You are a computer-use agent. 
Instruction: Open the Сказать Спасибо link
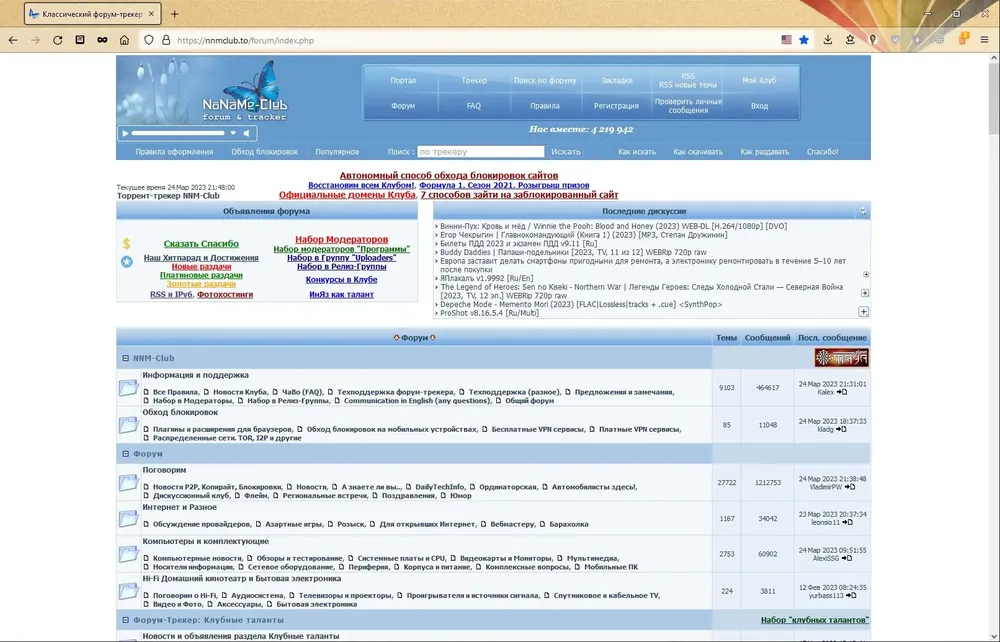(201, 244)
